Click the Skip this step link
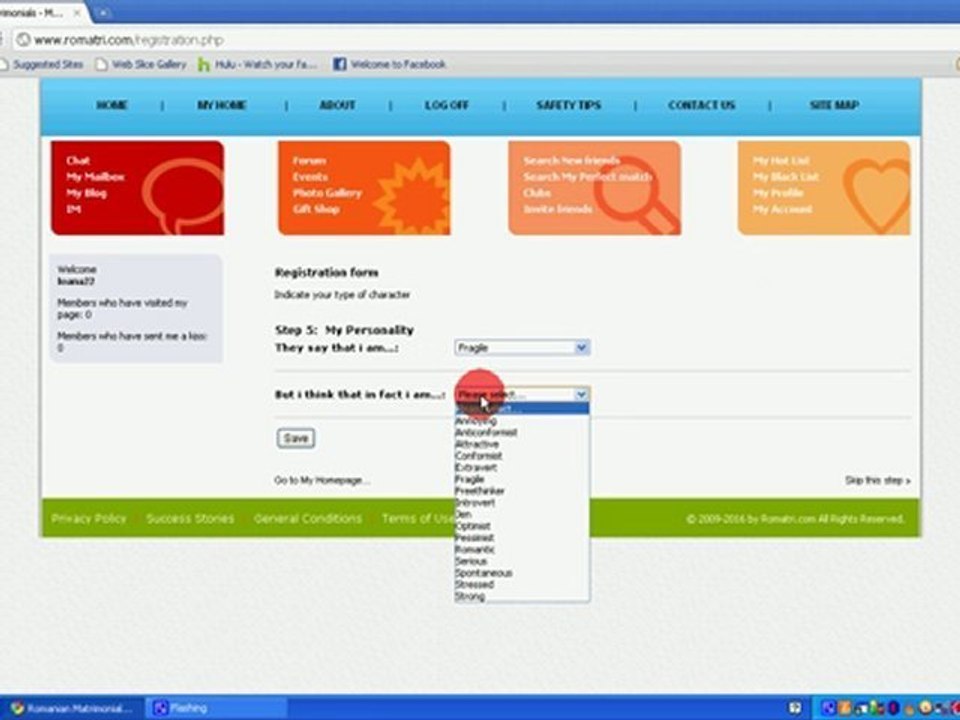 pos(877,481)
